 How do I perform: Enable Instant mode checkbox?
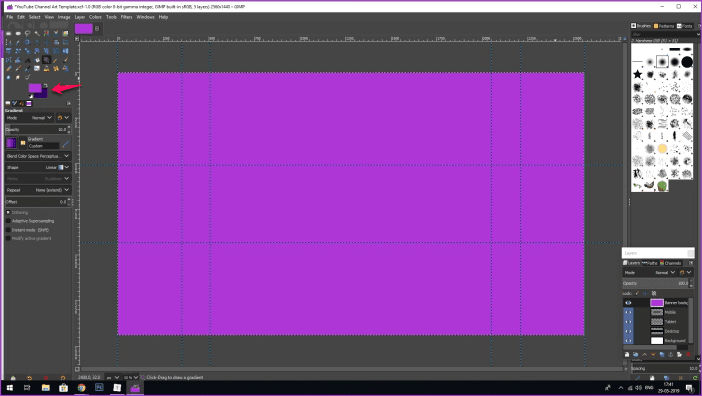8,230
